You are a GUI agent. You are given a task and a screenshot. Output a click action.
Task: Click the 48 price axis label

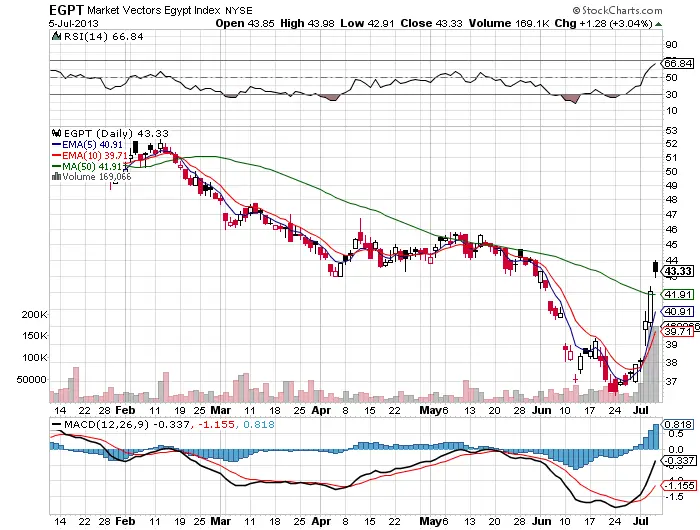671,200
